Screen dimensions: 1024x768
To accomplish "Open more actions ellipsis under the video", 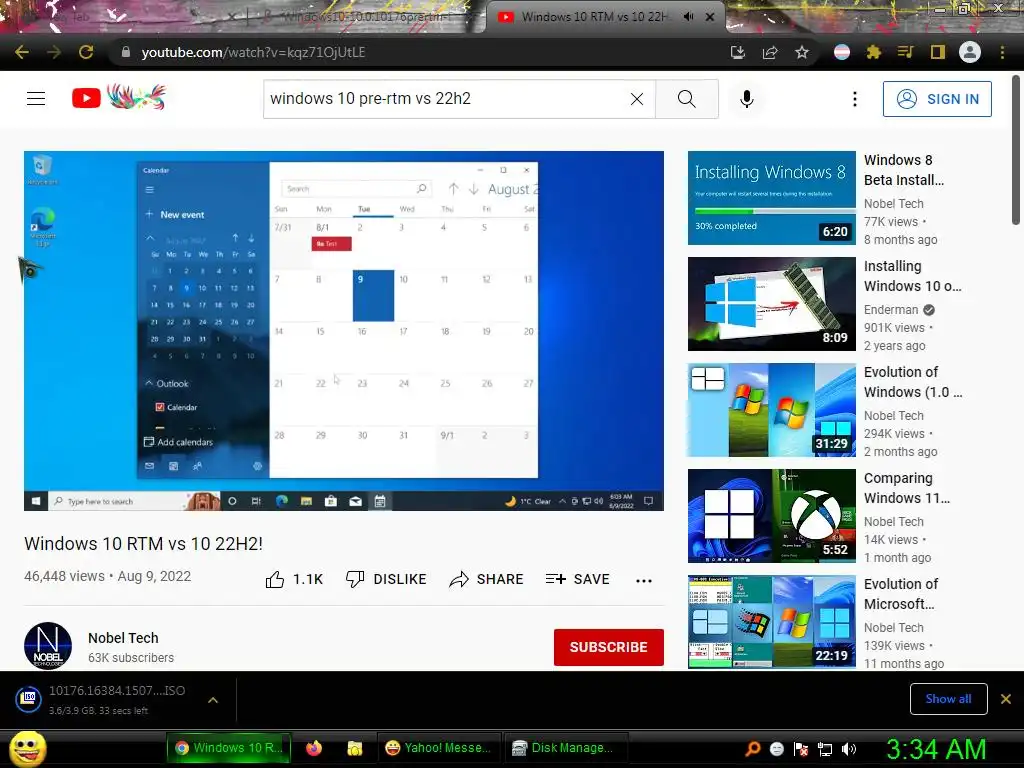I will click(x=644, y=581).
